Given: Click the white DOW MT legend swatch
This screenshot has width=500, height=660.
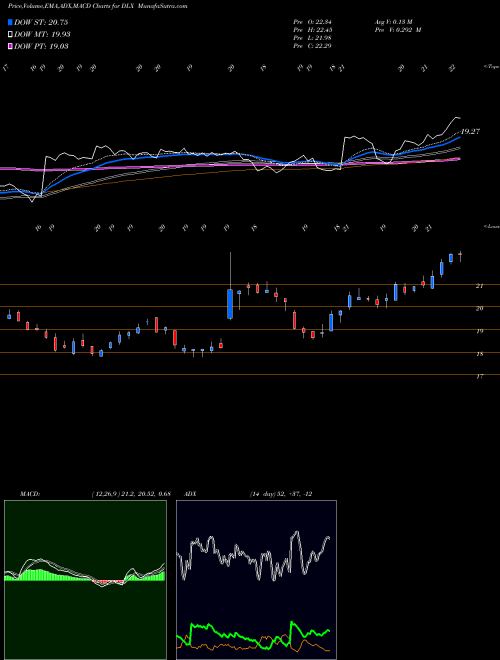Looking at the screenshot, I should [x=10, y=34].
